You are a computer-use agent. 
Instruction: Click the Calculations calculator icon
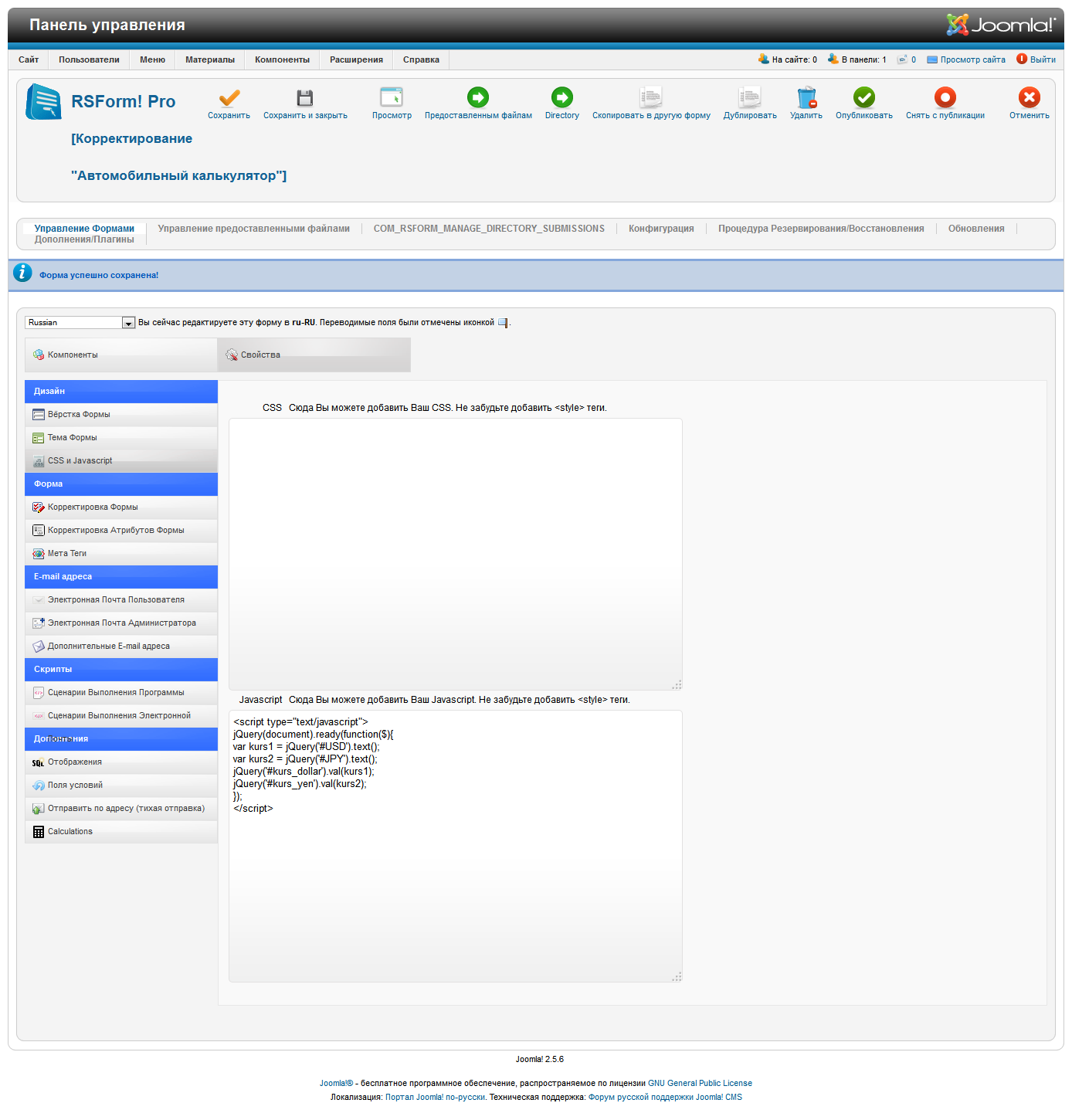[x=39, y=832]
